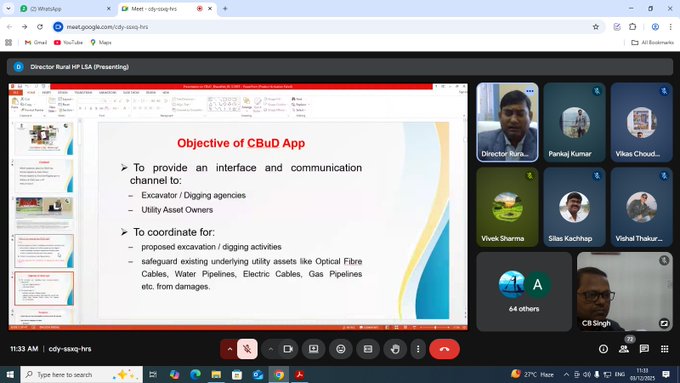Open more options three-dot menu
This screenshot has width=680, height=383.
pos(418,349)
